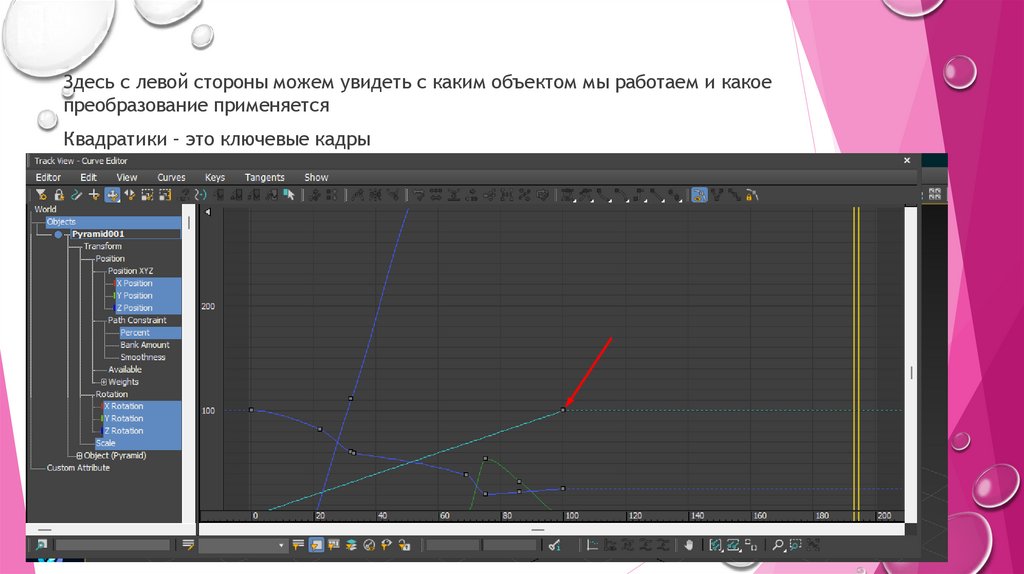Click the four-square layout icon at the toolbar's right end

click(x=935, y=194)
